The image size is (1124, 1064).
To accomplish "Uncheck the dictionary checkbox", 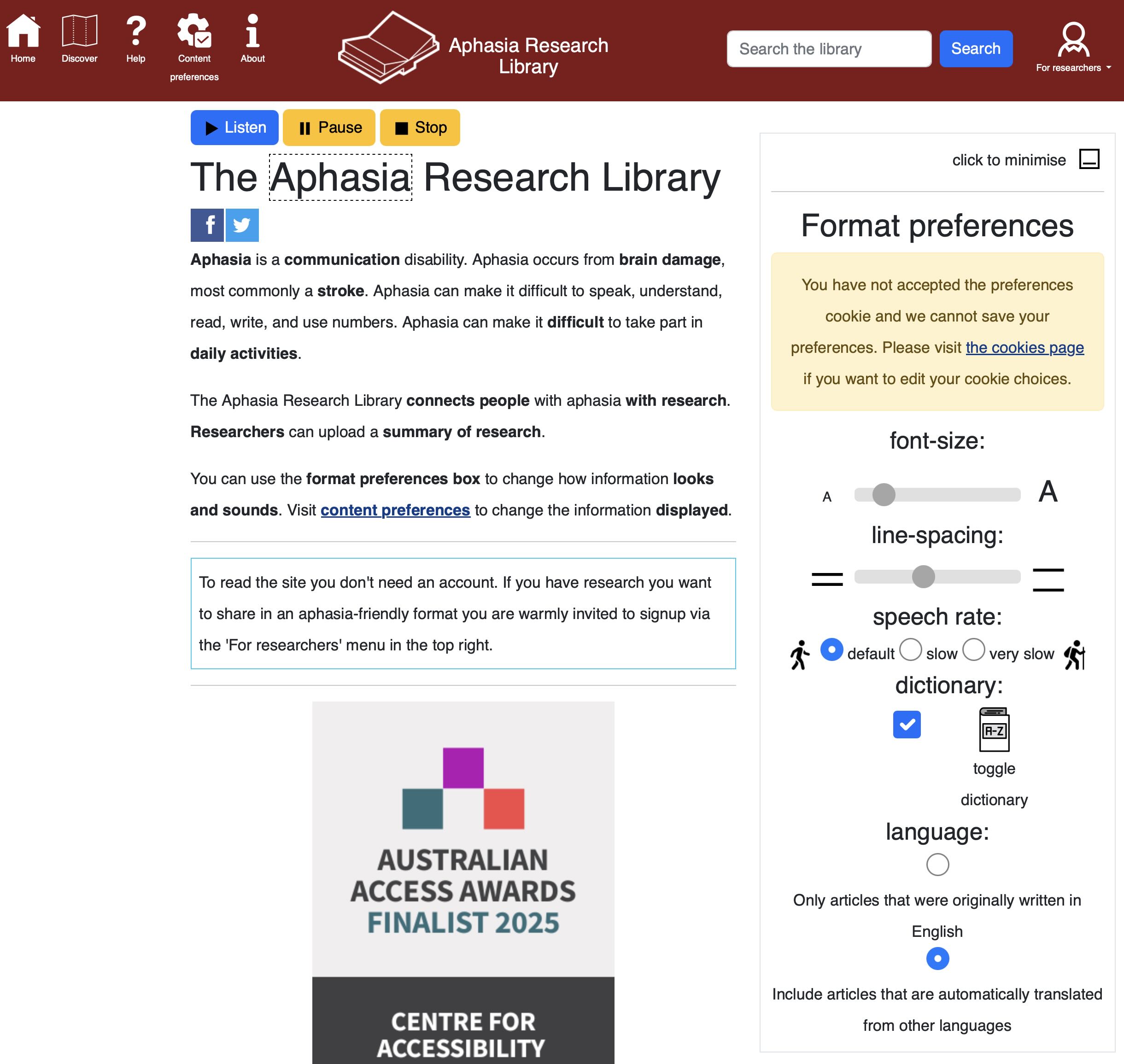I will pos(906,724).
